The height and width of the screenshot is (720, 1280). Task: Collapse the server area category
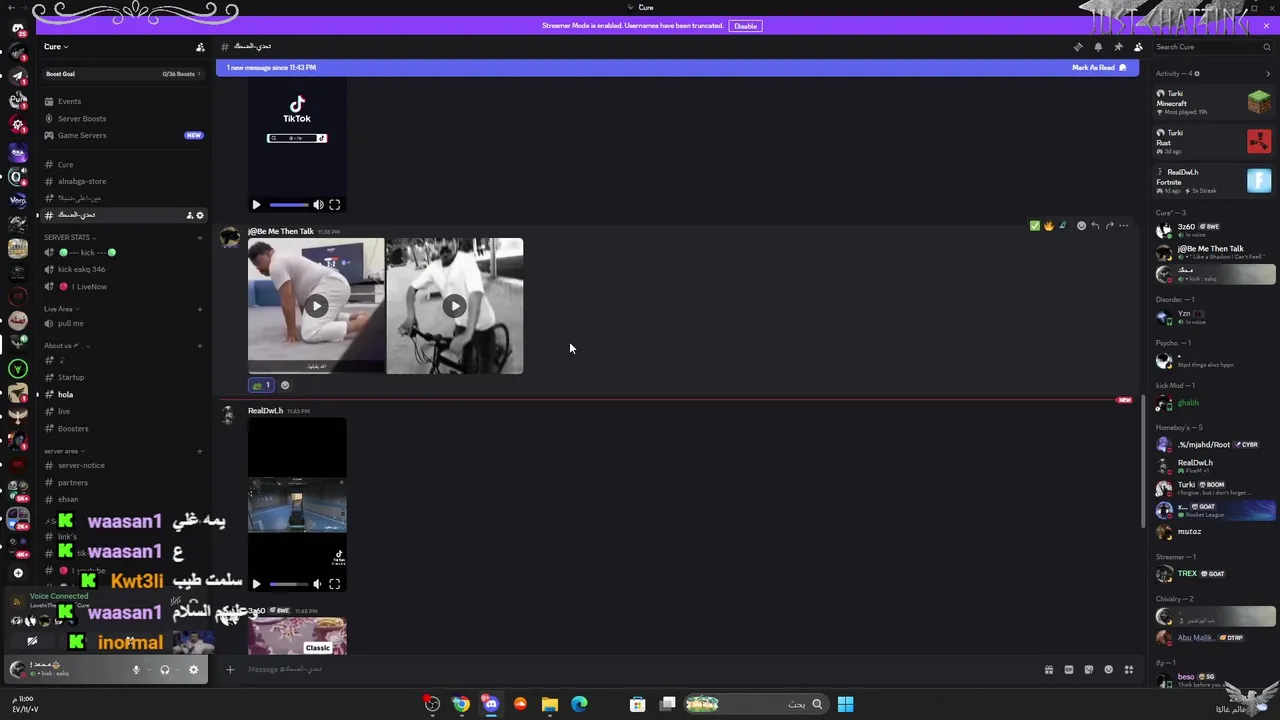coord(62,451)
